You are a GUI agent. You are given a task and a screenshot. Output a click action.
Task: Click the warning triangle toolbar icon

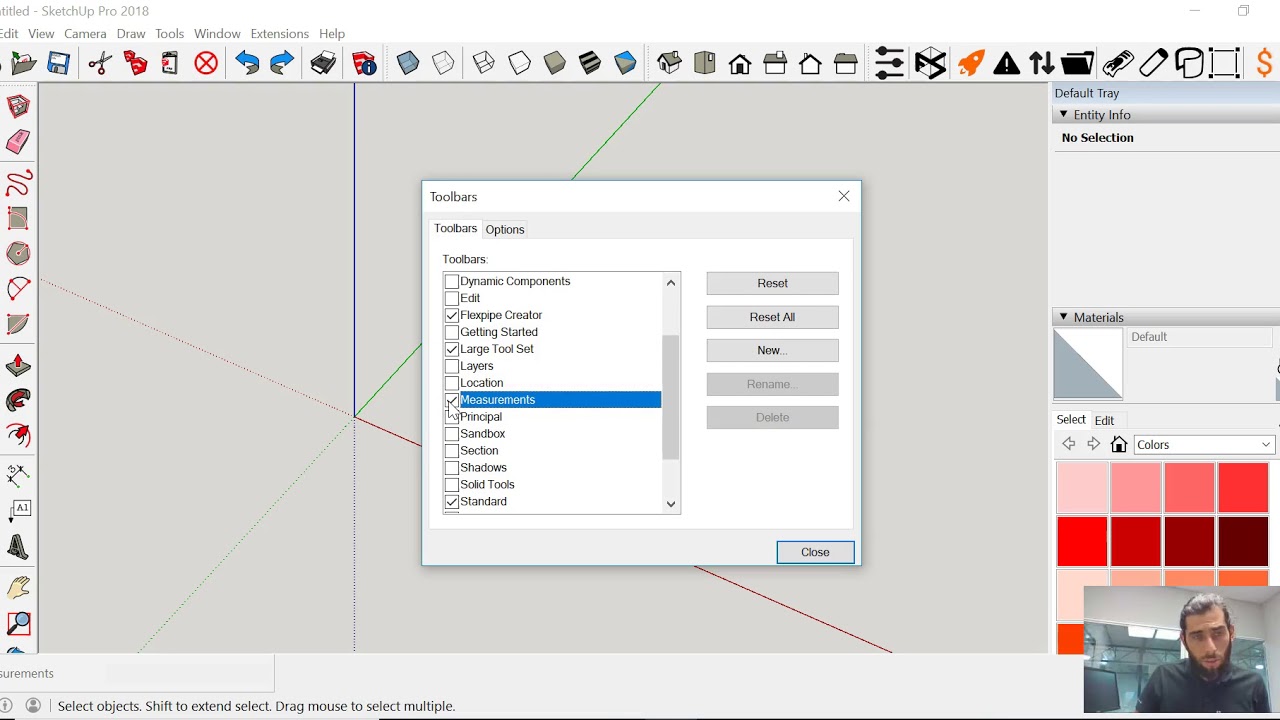[1006, 64]
